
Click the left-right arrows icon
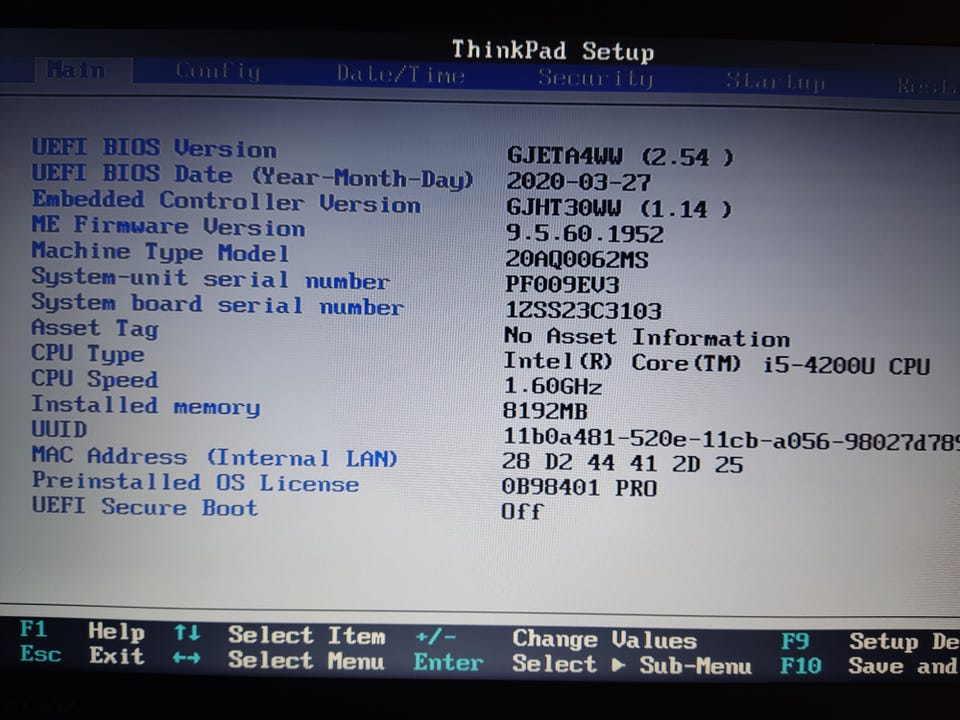point(187,658)
